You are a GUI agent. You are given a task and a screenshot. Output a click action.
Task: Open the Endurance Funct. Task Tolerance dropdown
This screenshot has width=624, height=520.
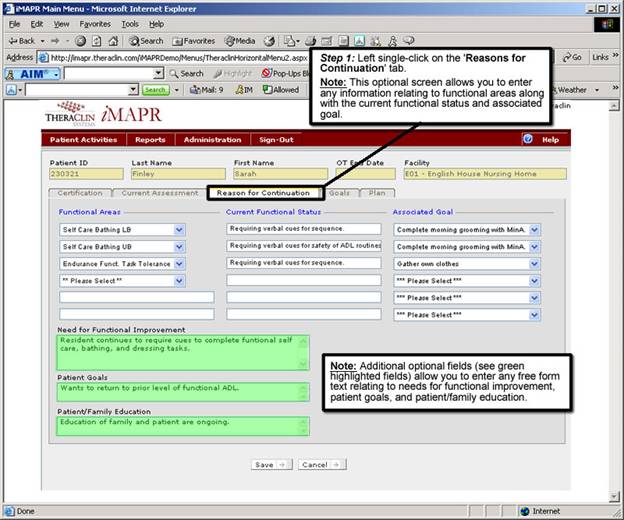point(179,263)
